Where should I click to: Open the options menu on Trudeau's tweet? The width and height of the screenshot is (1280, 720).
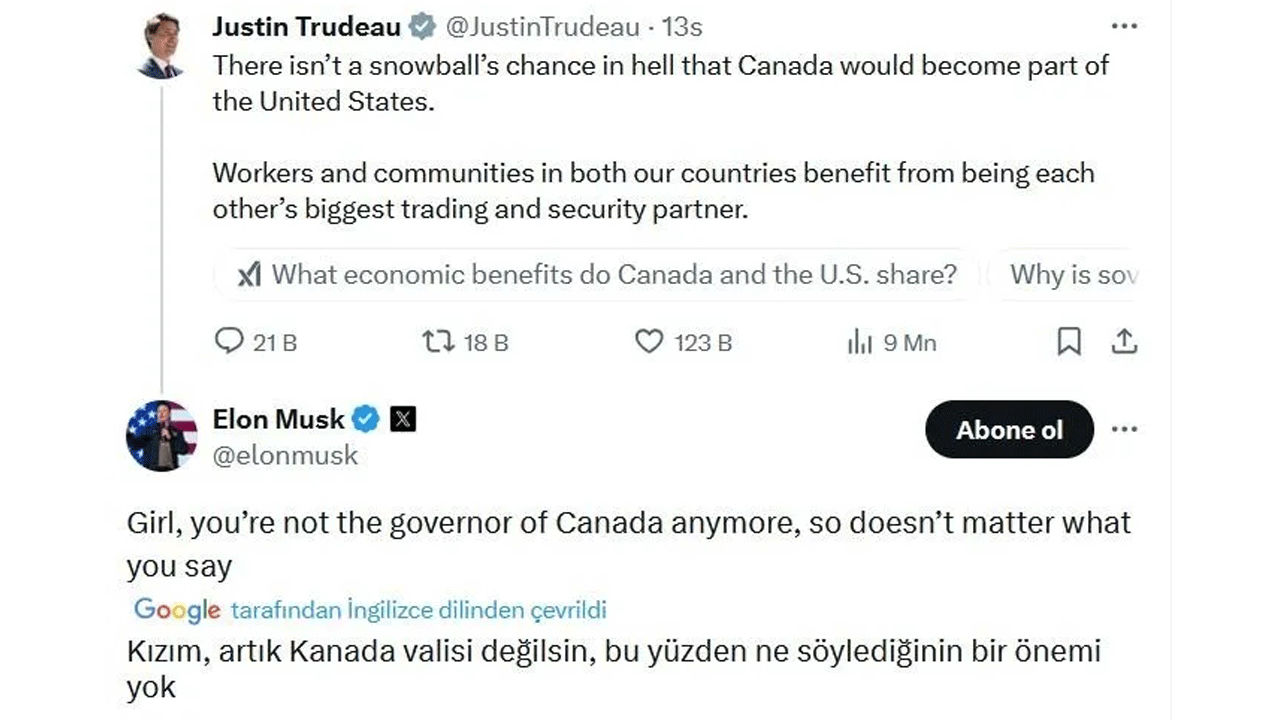1124,25
